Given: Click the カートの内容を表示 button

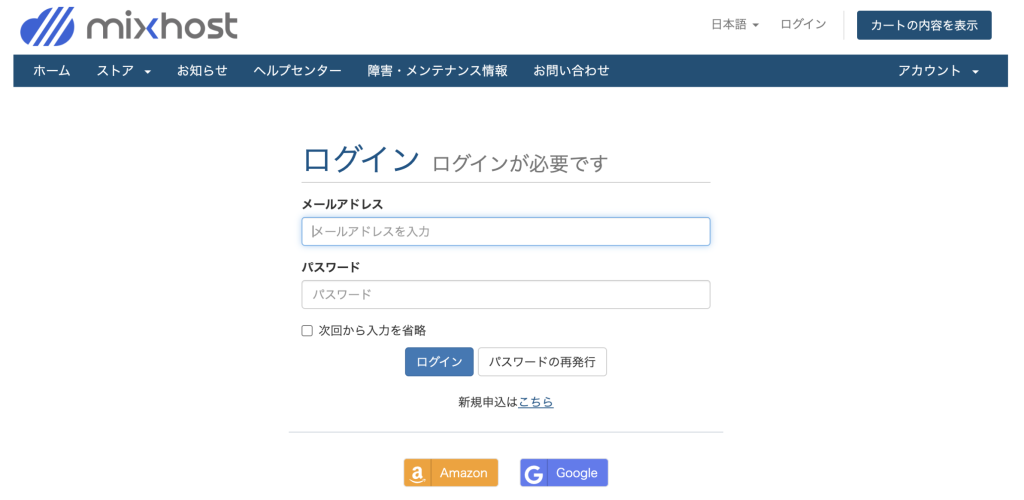Looking at the screenshot, I should (924, 25).
